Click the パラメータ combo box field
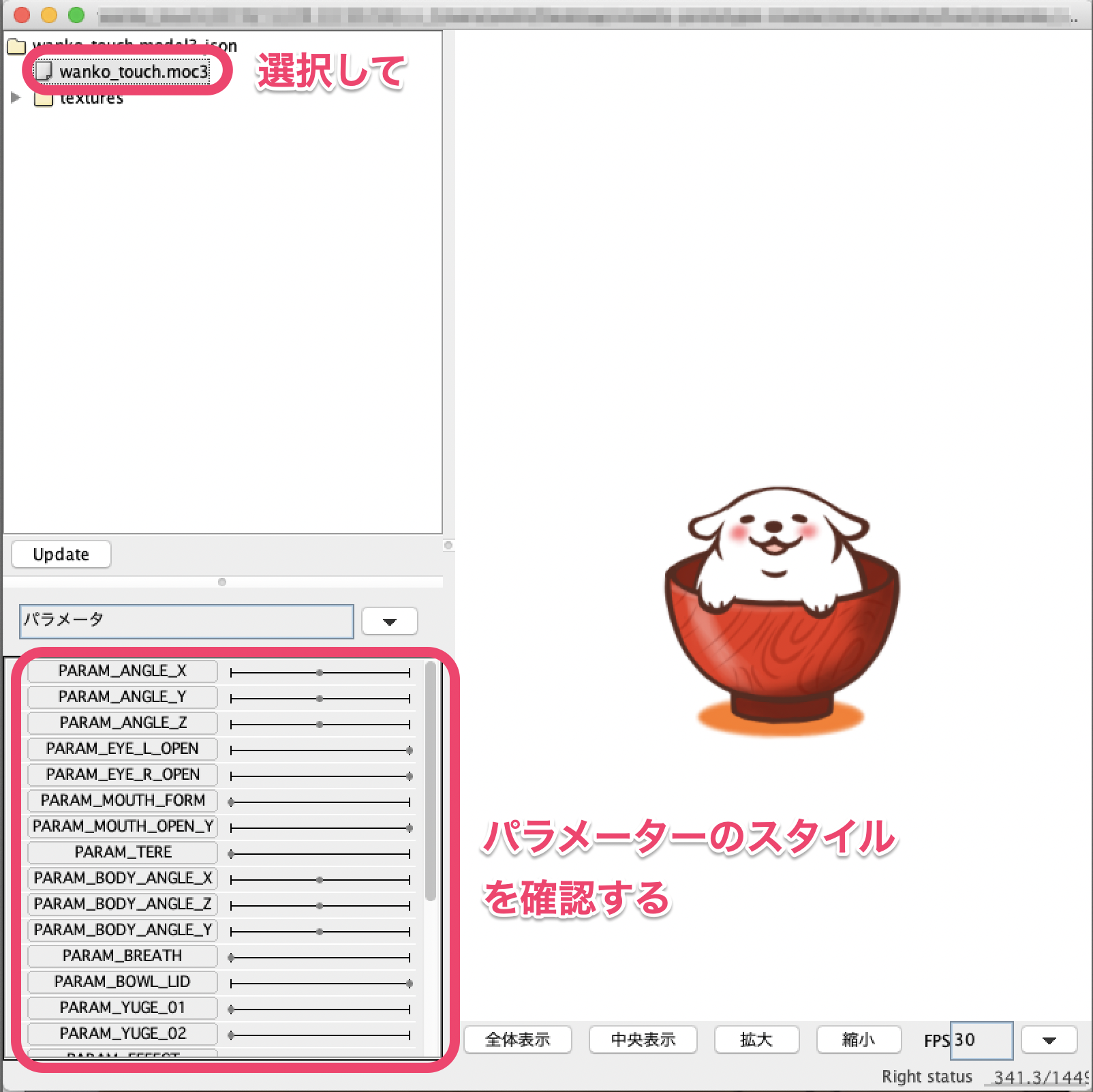This screenshot has width=1093, height=1092. [x=186, y=621]
